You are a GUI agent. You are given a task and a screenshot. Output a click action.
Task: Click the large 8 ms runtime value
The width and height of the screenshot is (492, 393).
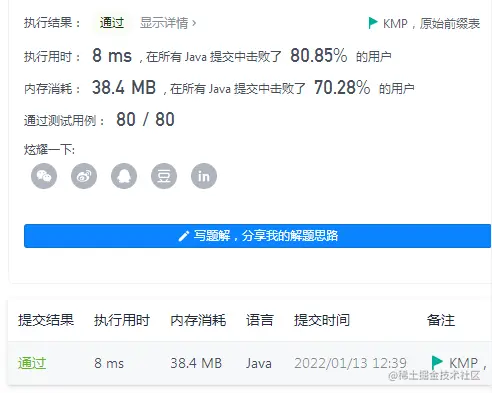(x=112, y=55)
